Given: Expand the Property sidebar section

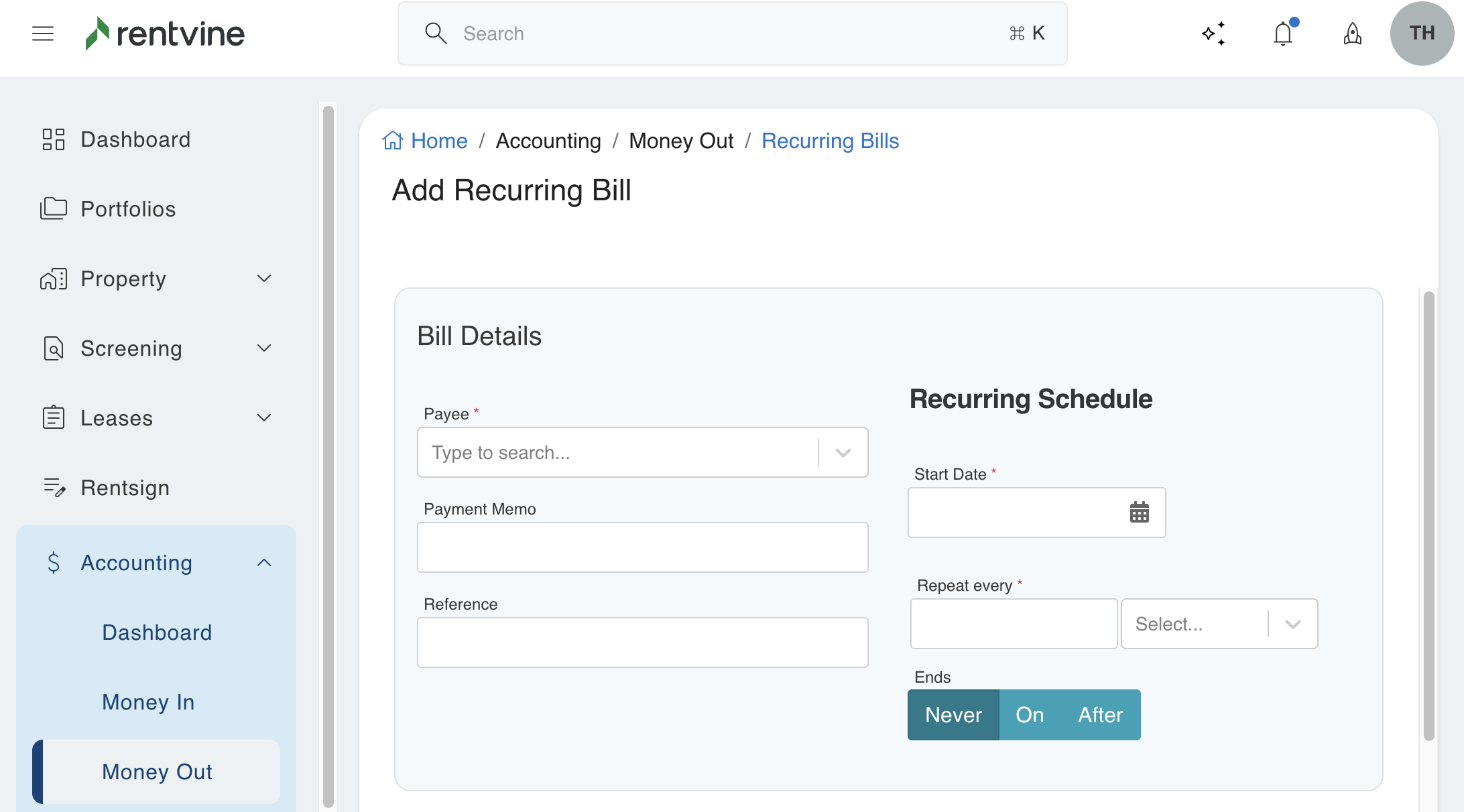Looking at the screenshot, I should [264, 279].
